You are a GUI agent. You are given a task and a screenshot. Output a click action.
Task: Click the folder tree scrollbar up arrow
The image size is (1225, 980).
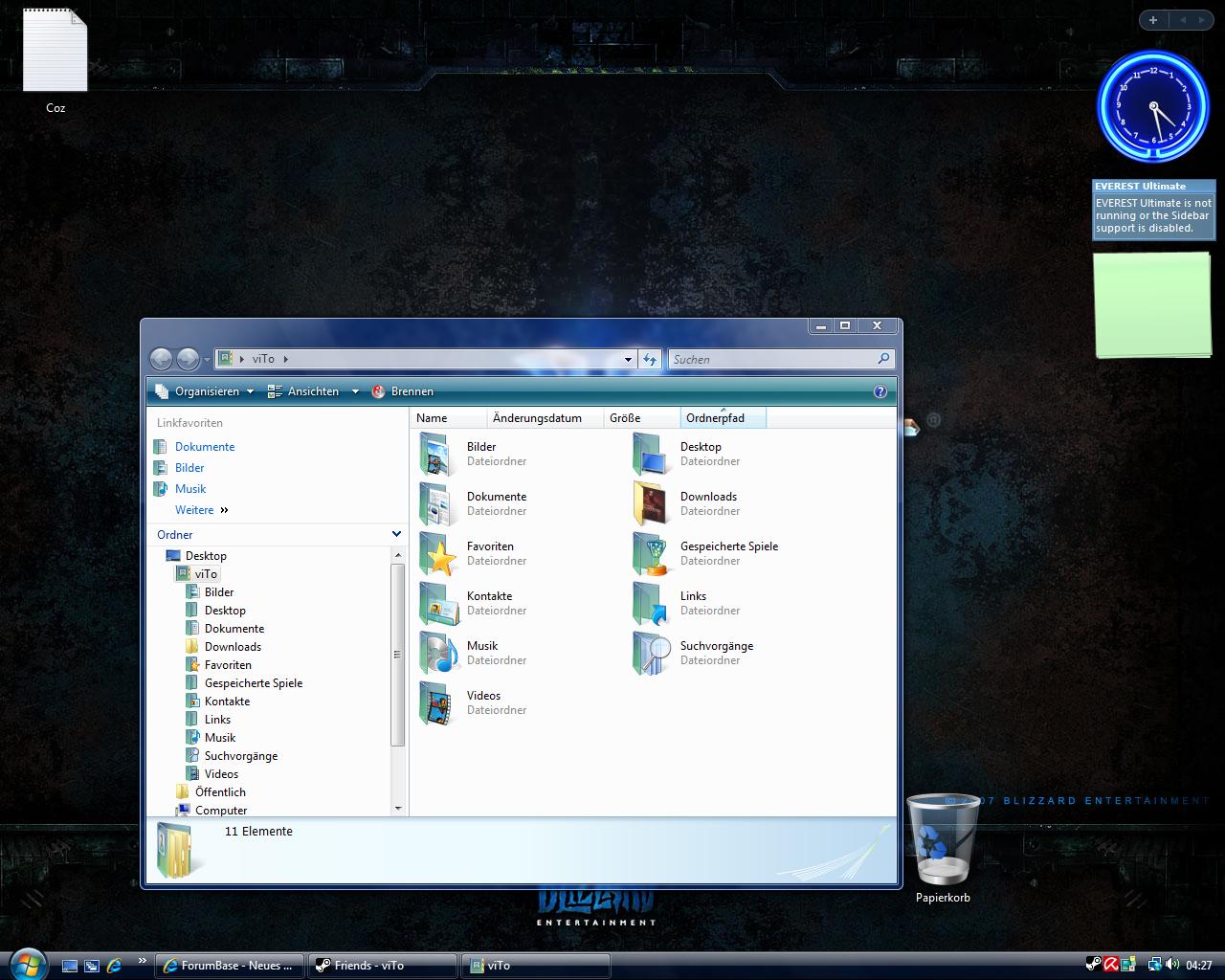click(x=398, y=554)
